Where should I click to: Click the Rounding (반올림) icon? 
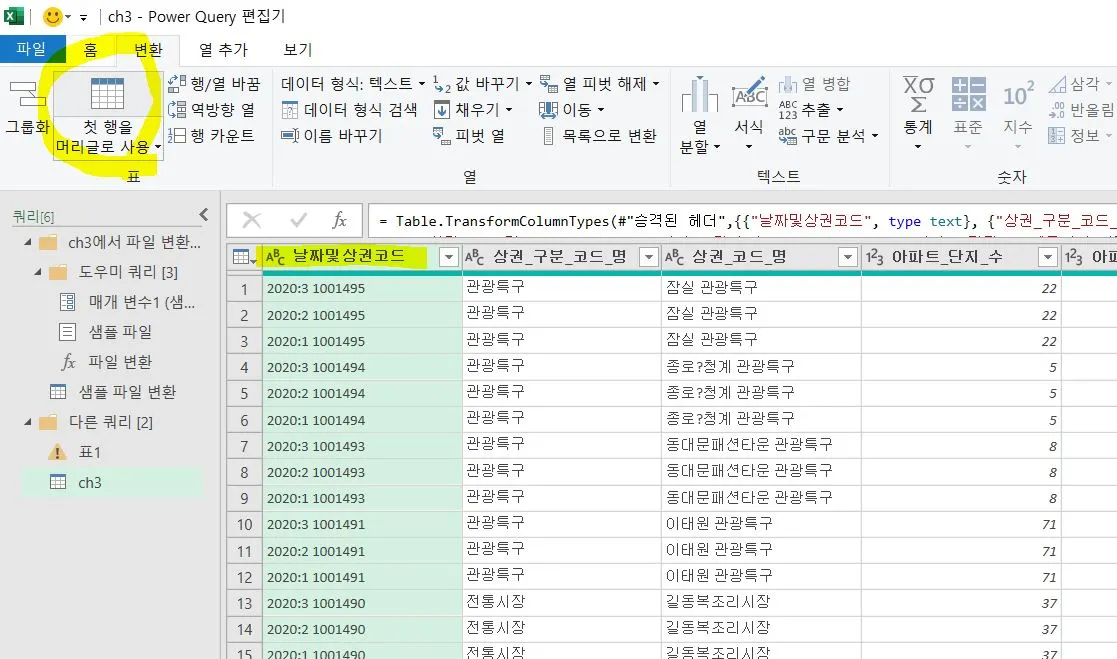click(x=1057, y=110)
